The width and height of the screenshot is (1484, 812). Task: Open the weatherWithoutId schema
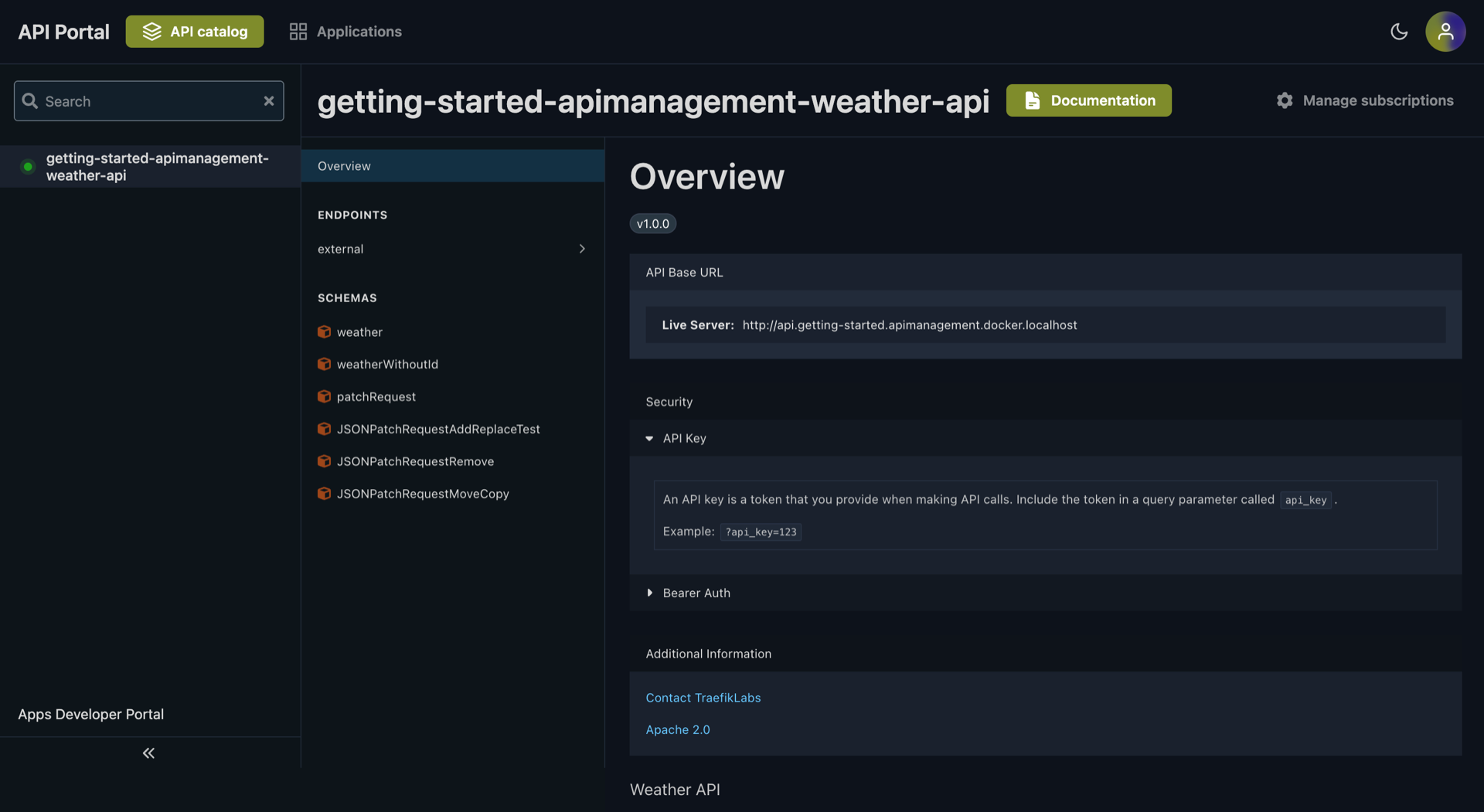click(387, 365)
